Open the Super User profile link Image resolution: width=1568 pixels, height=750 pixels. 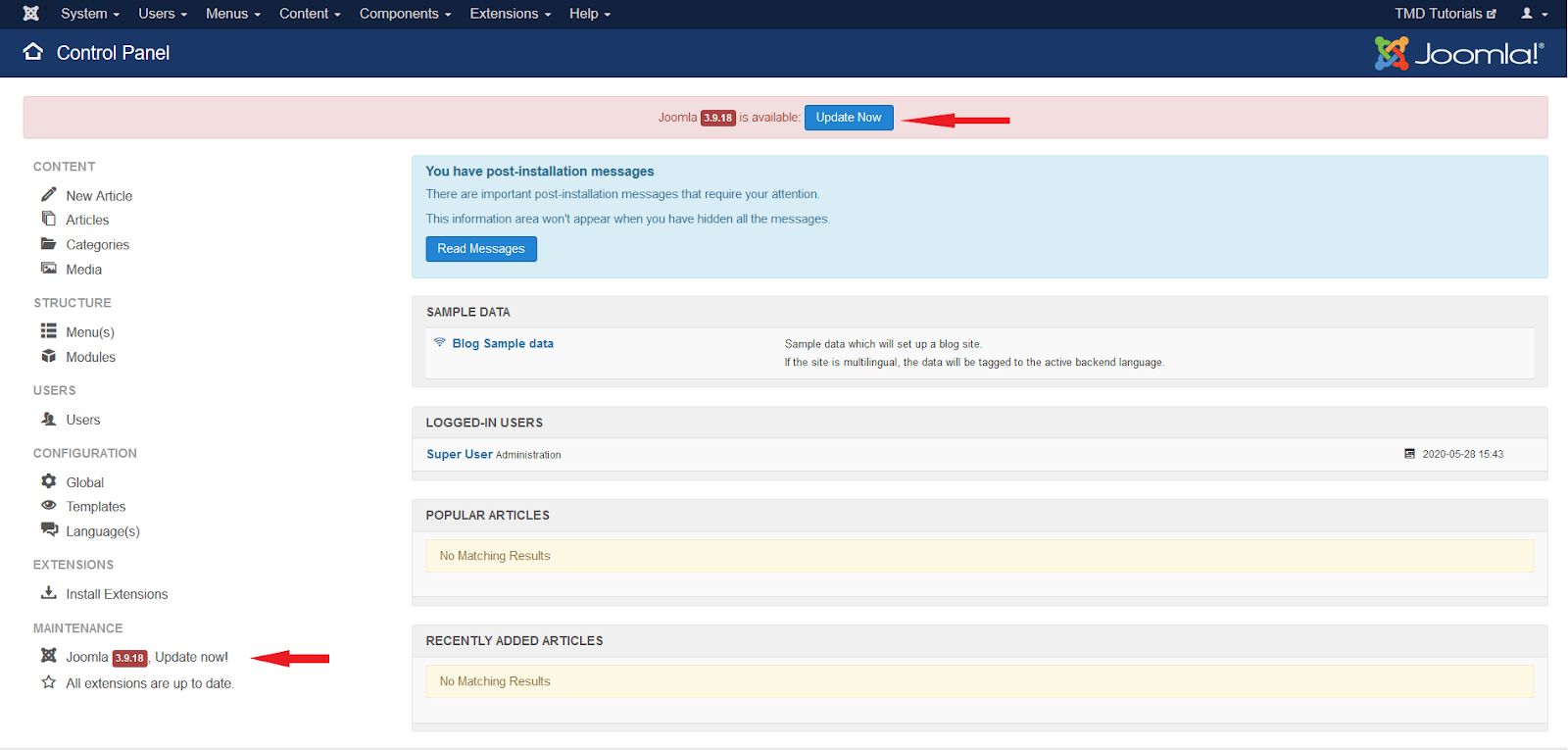point(459,455)
